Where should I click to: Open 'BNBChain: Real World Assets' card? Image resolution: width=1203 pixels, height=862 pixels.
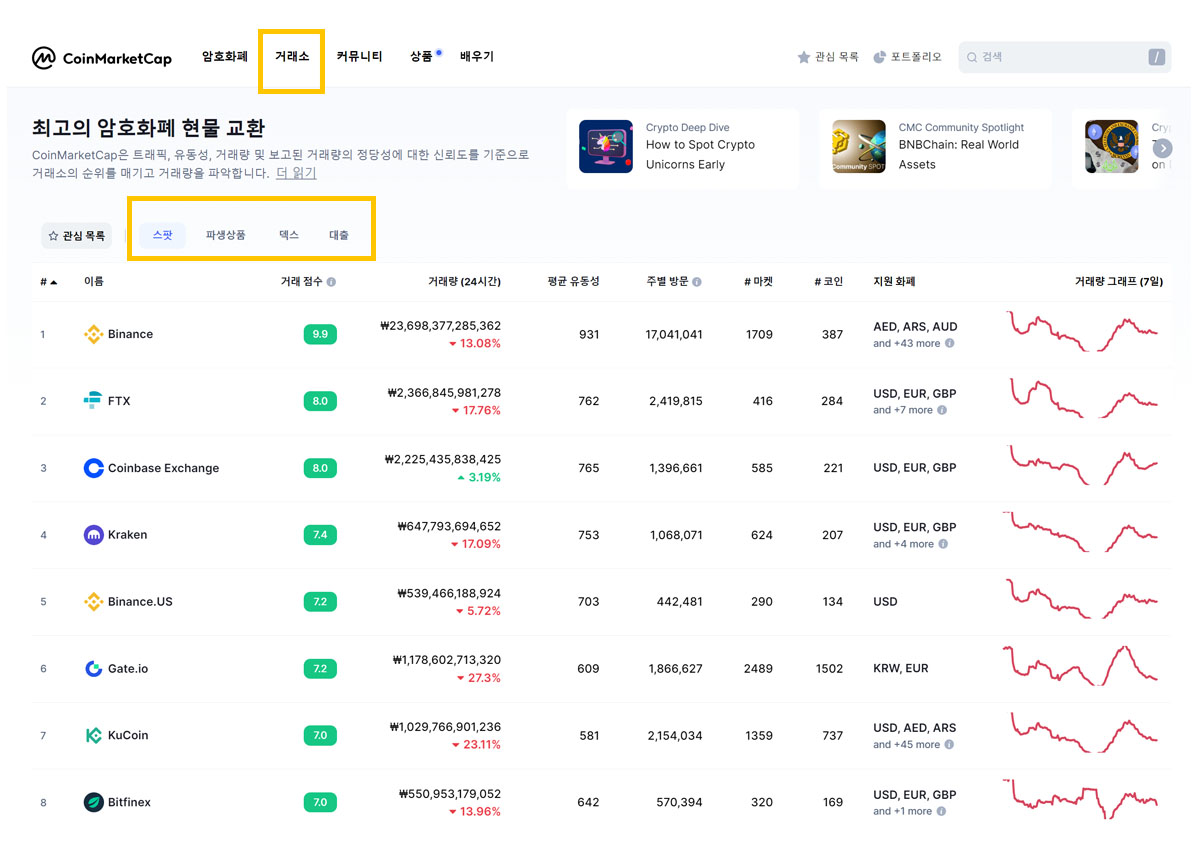click(x=935, y=148)
